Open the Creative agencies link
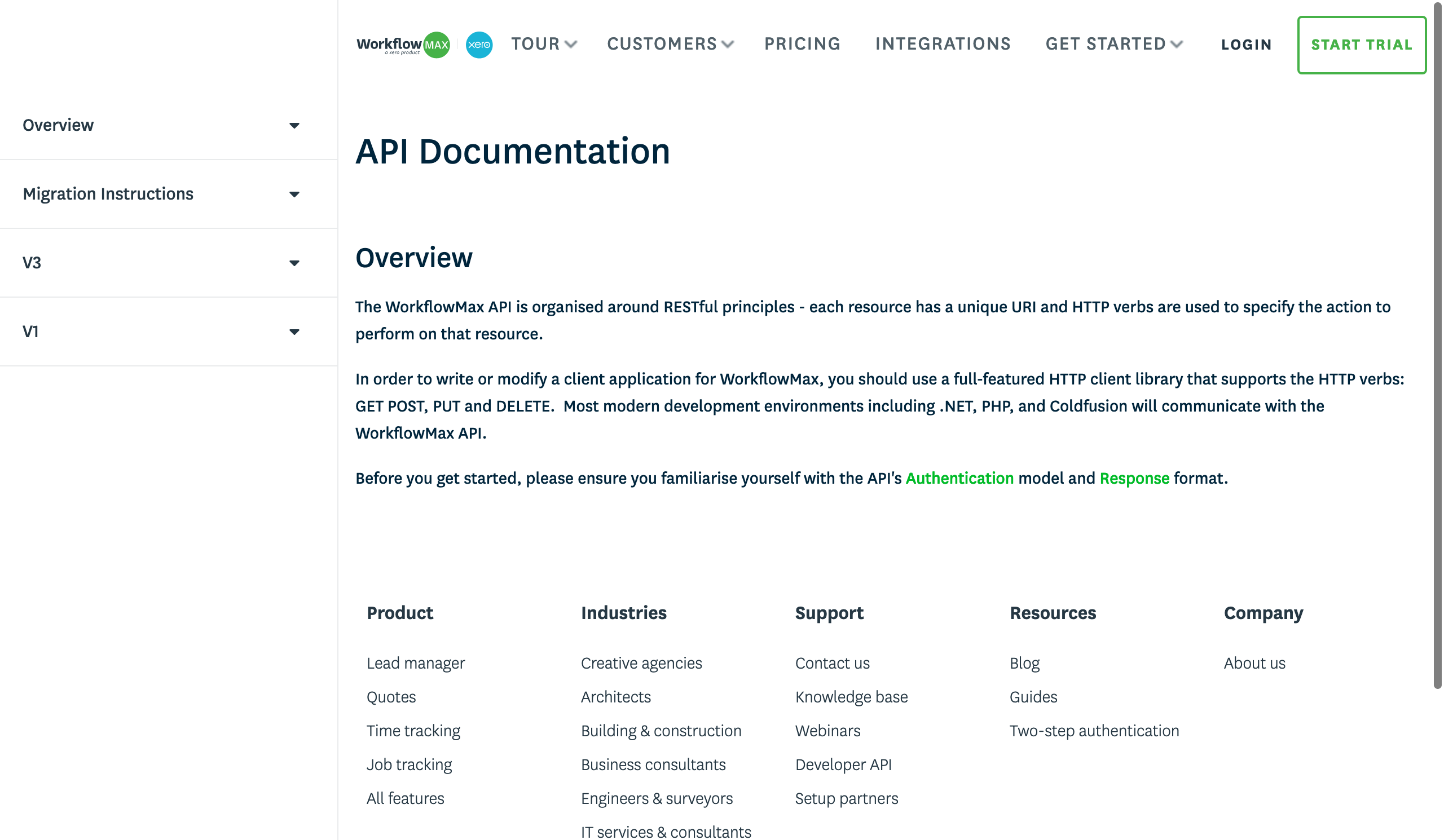1444x840 pixels. tap(641, 663)
